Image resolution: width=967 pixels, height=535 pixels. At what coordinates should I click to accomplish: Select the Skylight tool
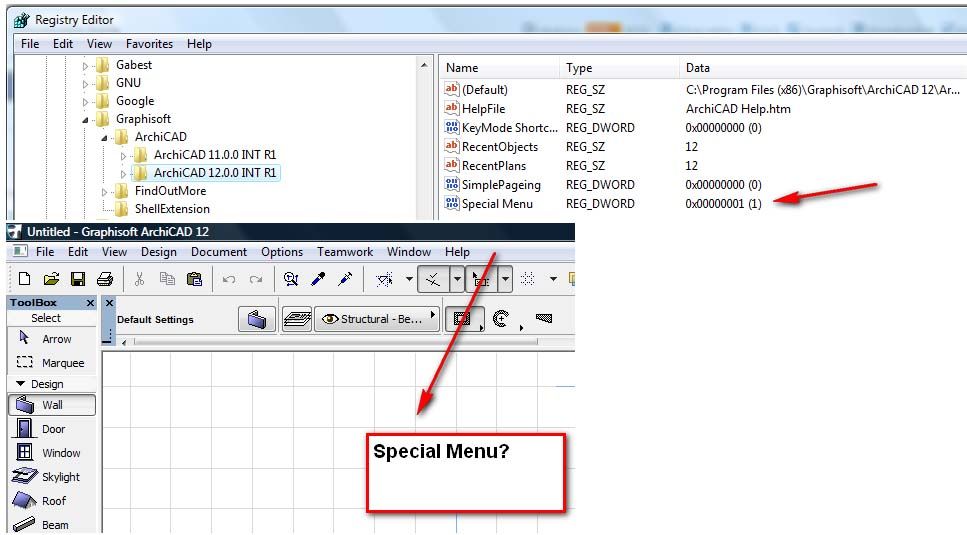pos(52,477)
